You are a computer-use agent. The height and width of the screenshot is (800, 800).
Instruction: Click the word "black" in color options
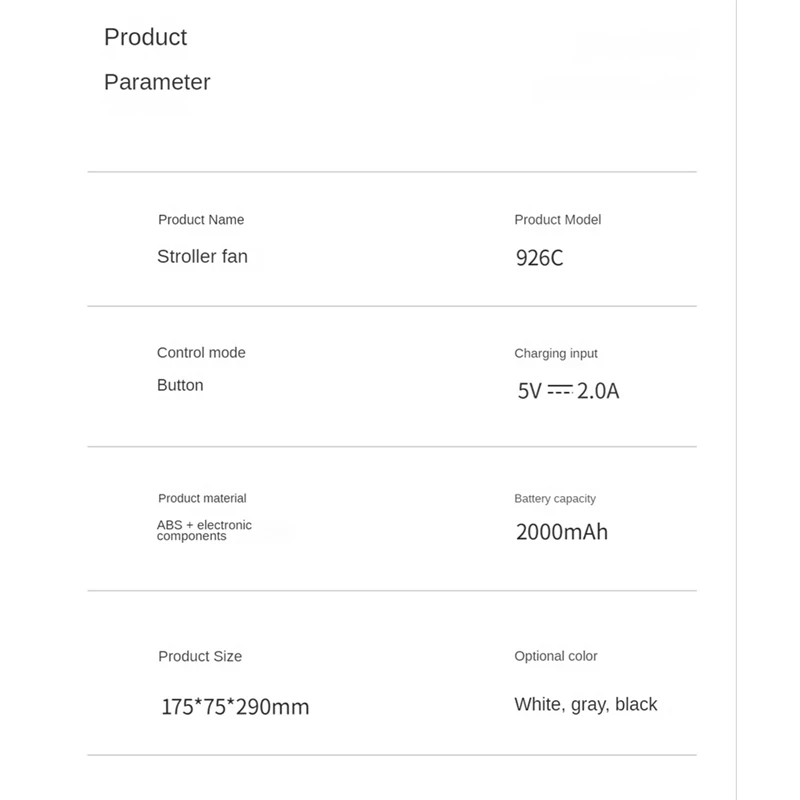pyautogui.click(x=636, y=705)
